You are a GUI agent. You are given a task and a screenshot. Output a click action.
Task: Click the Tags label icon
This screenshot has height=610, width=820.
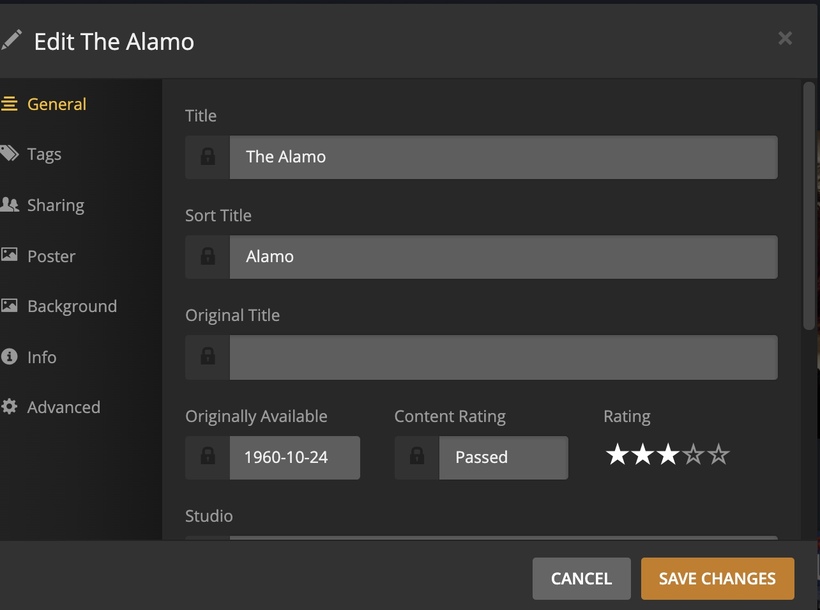click(x=10, y=154)
